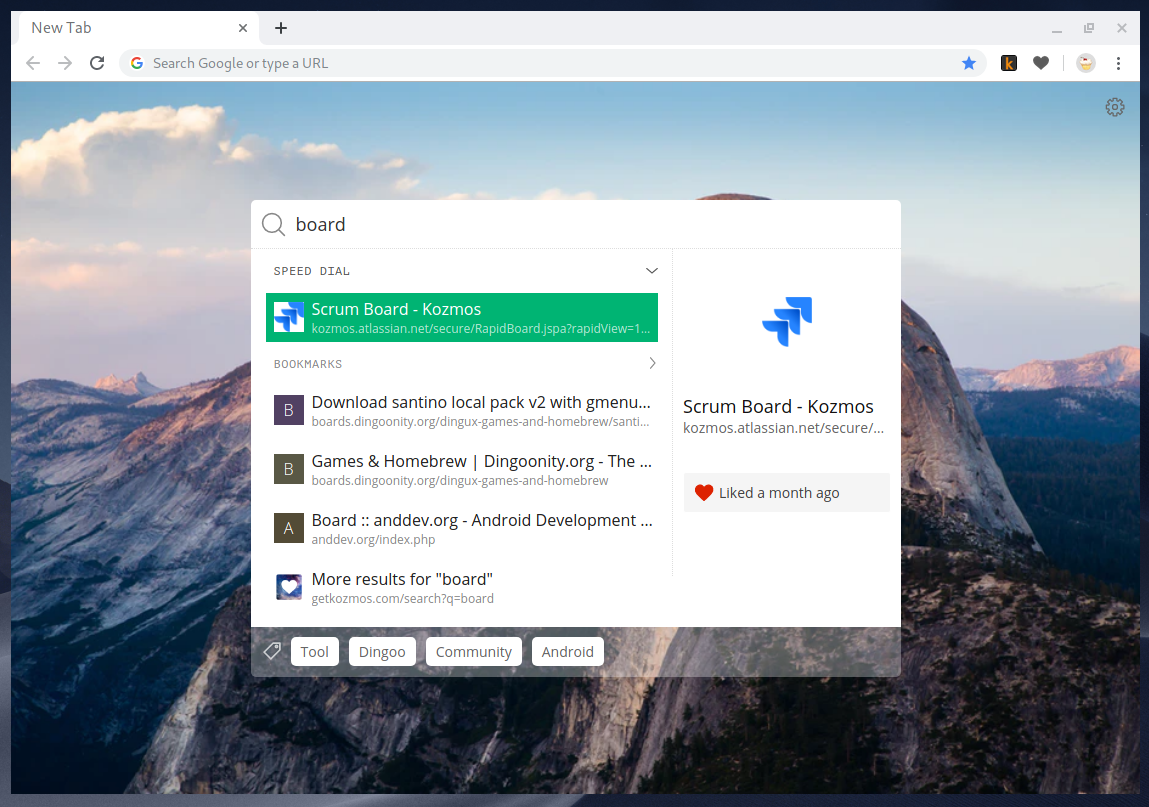
Task: Click the red heart Liked icon
Action: pyautogui.click(x=703, y=493)
